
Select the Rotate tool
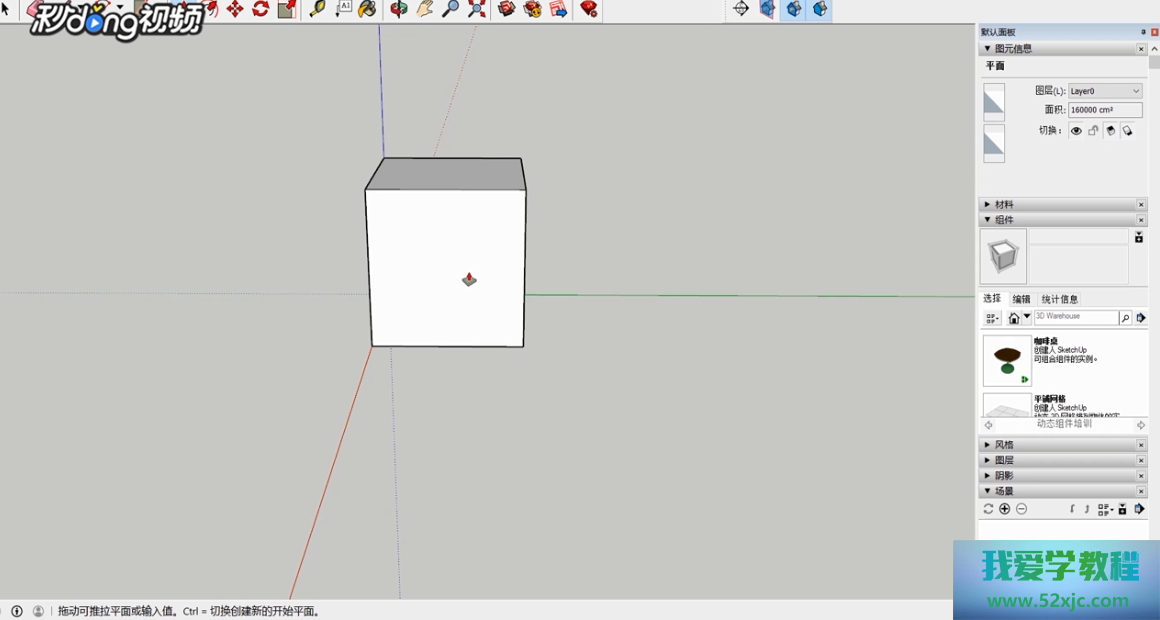[x=261, y=9]
